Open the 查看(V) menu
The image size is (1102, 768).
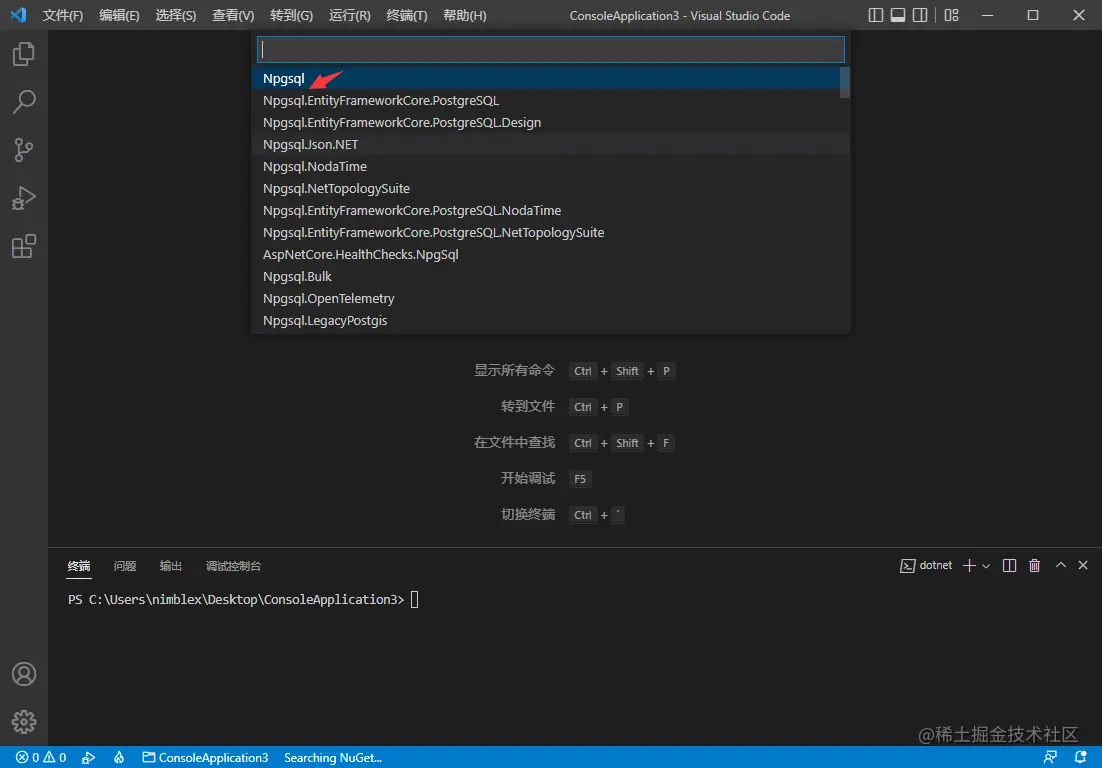[233, 15]
